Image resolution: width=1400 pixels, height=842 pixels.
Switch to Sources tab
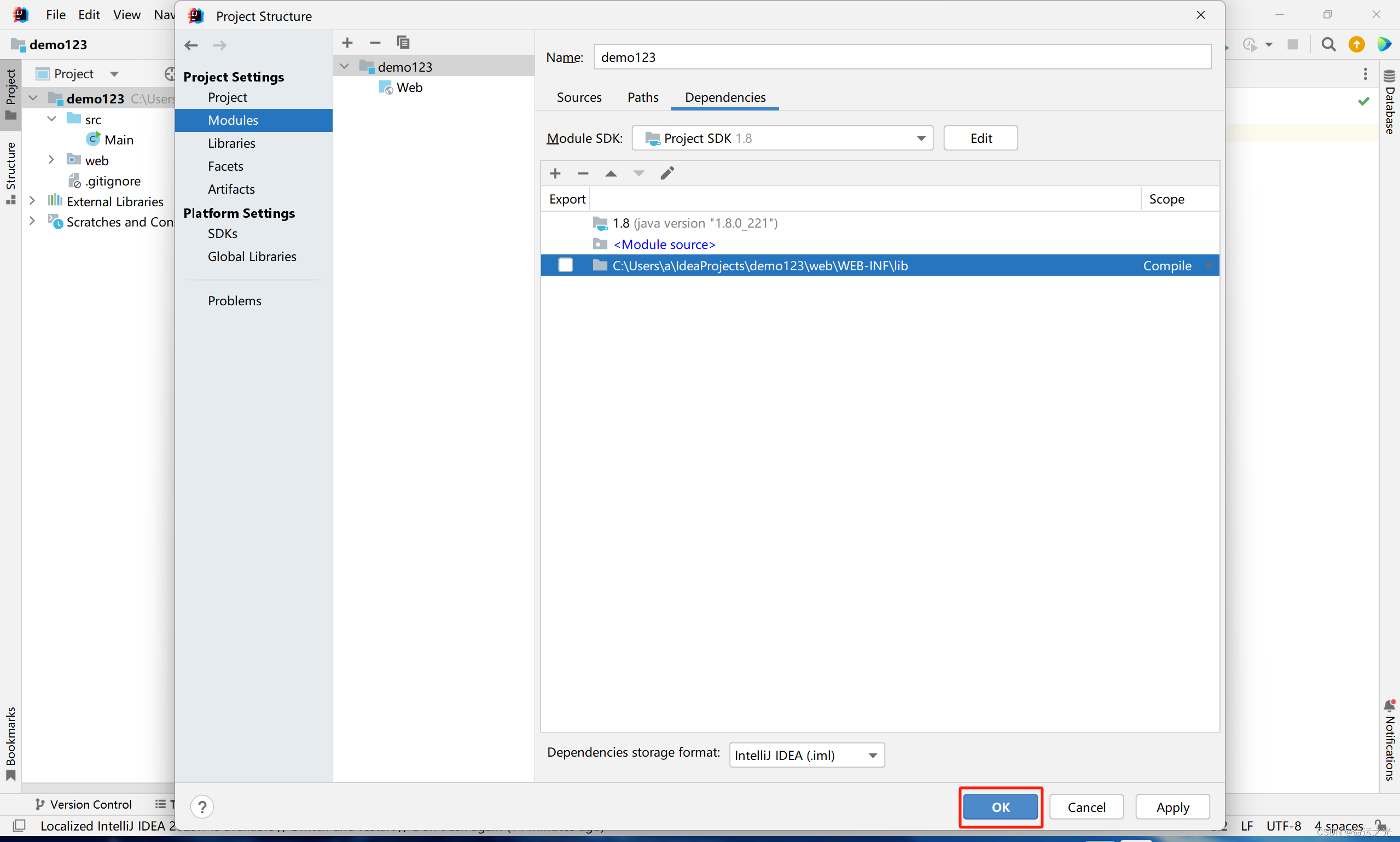click(579, 97)
